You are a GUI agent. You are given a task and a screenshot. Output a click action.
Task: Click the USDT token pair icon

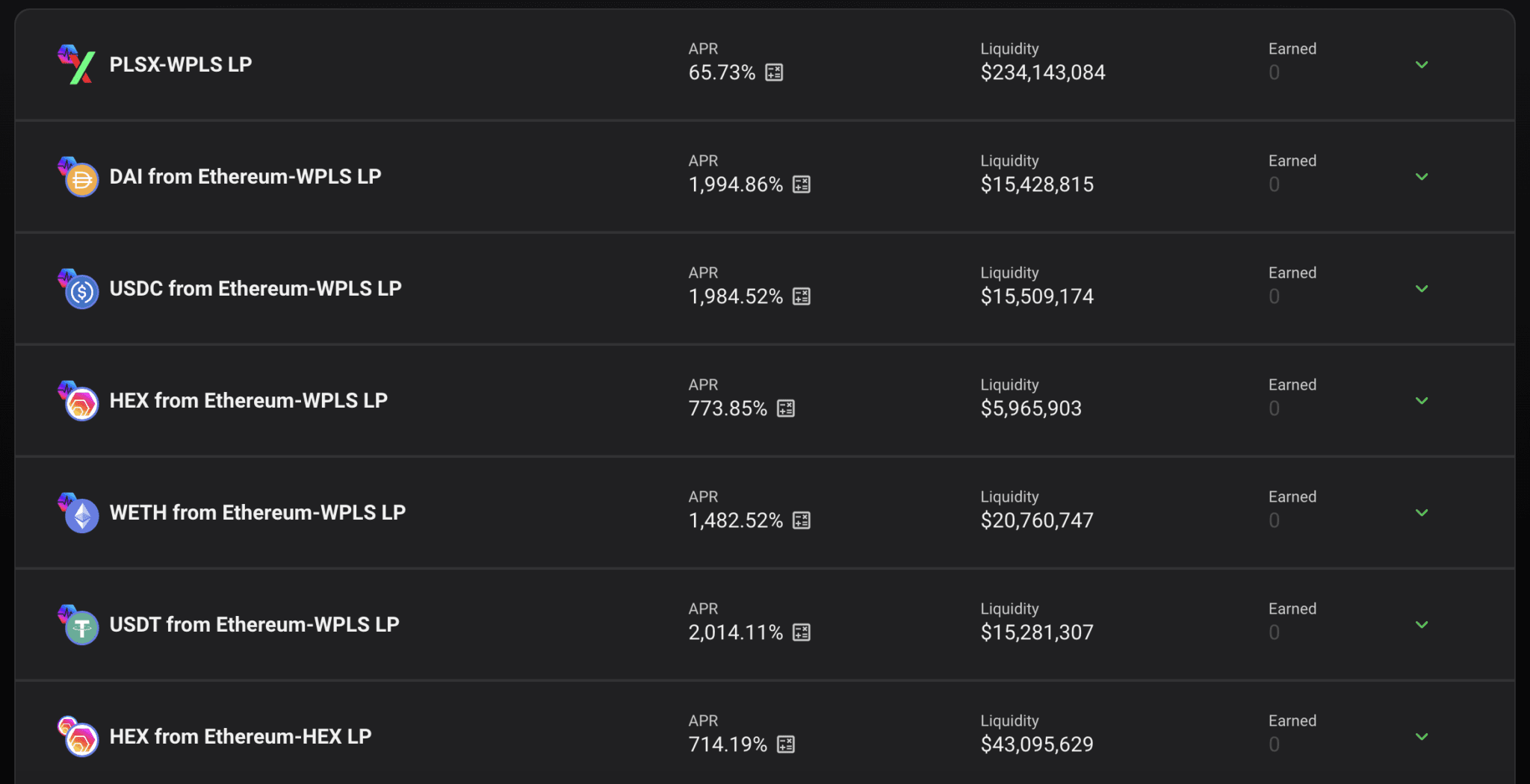78,624
